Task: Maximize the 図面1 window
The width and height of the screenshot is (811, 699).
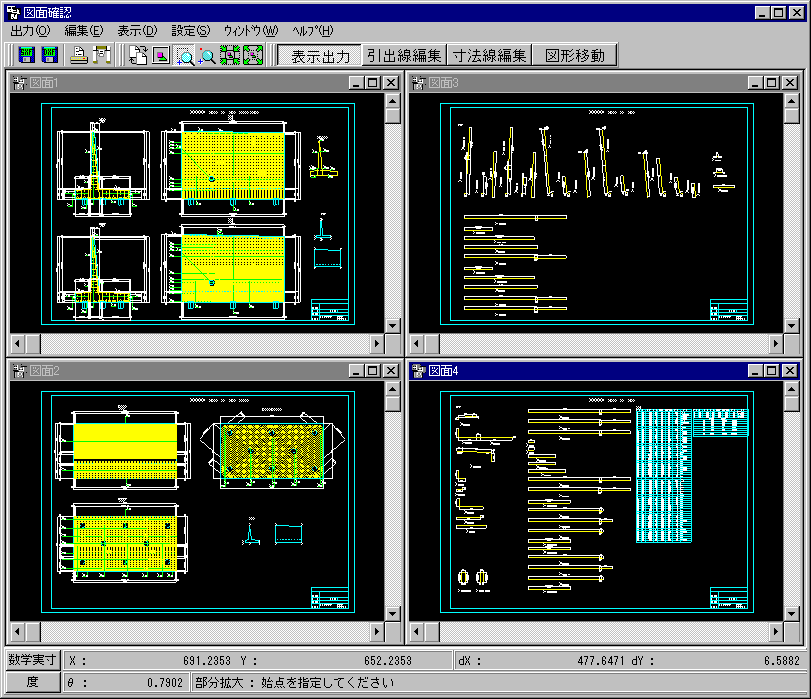Action: 373,83
